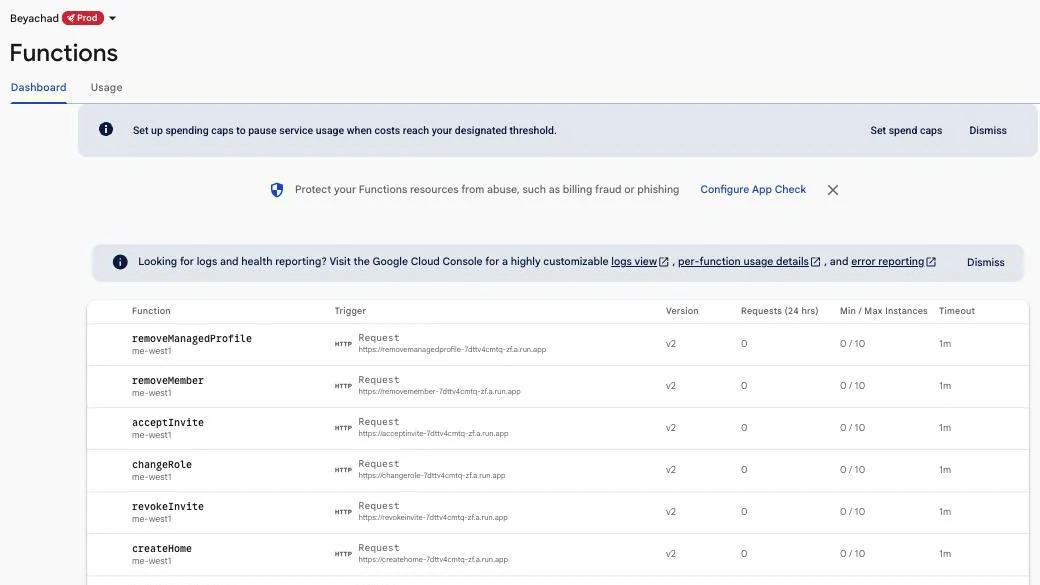The image size is (1040, 585).
Task: Switch to the Usage tab
Action: pyautogui.click(x=106, y=88)
